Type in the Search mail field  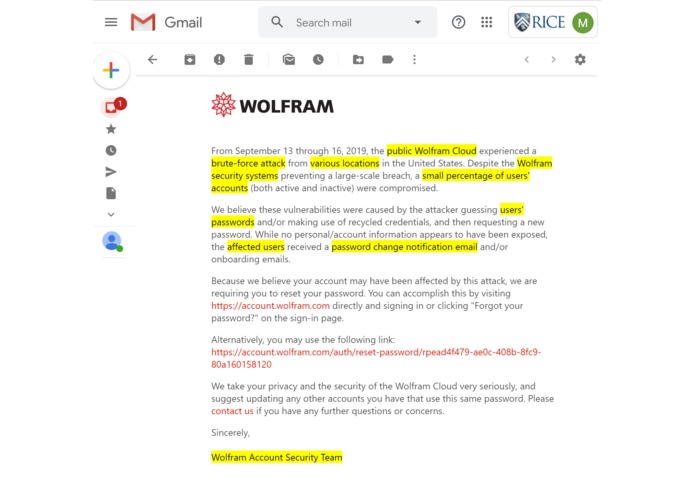click(x=350, y=23)
